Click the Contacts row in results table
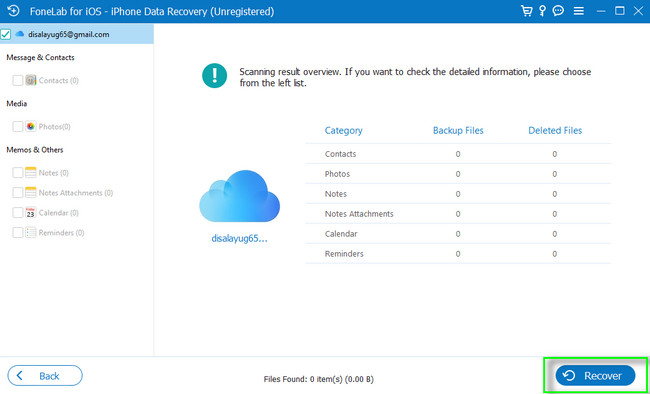The image size is (650, 394). [x=458, y=154]
